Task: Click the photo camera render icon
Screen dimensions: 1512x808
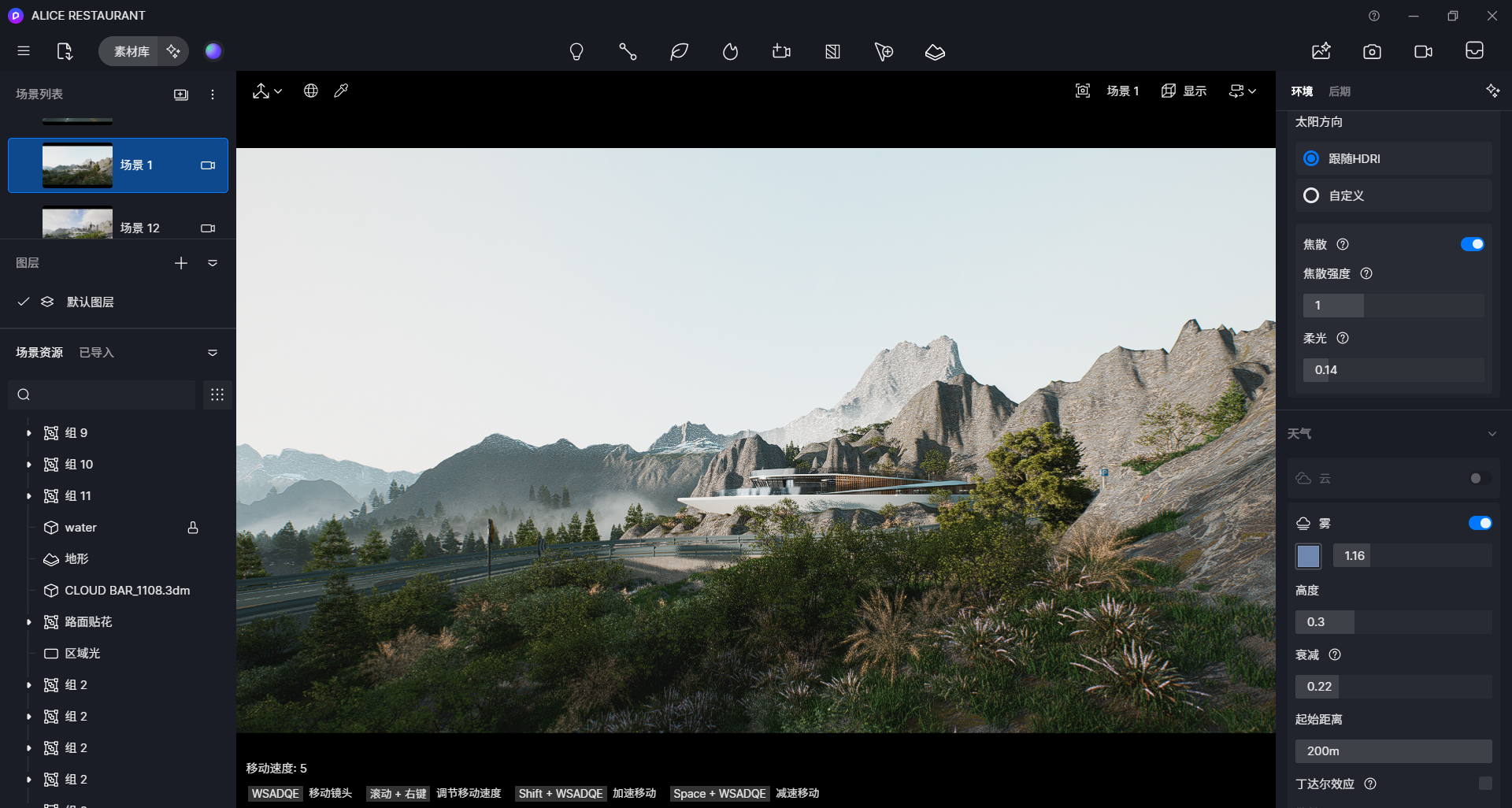Action: [x=1372, y=51]
